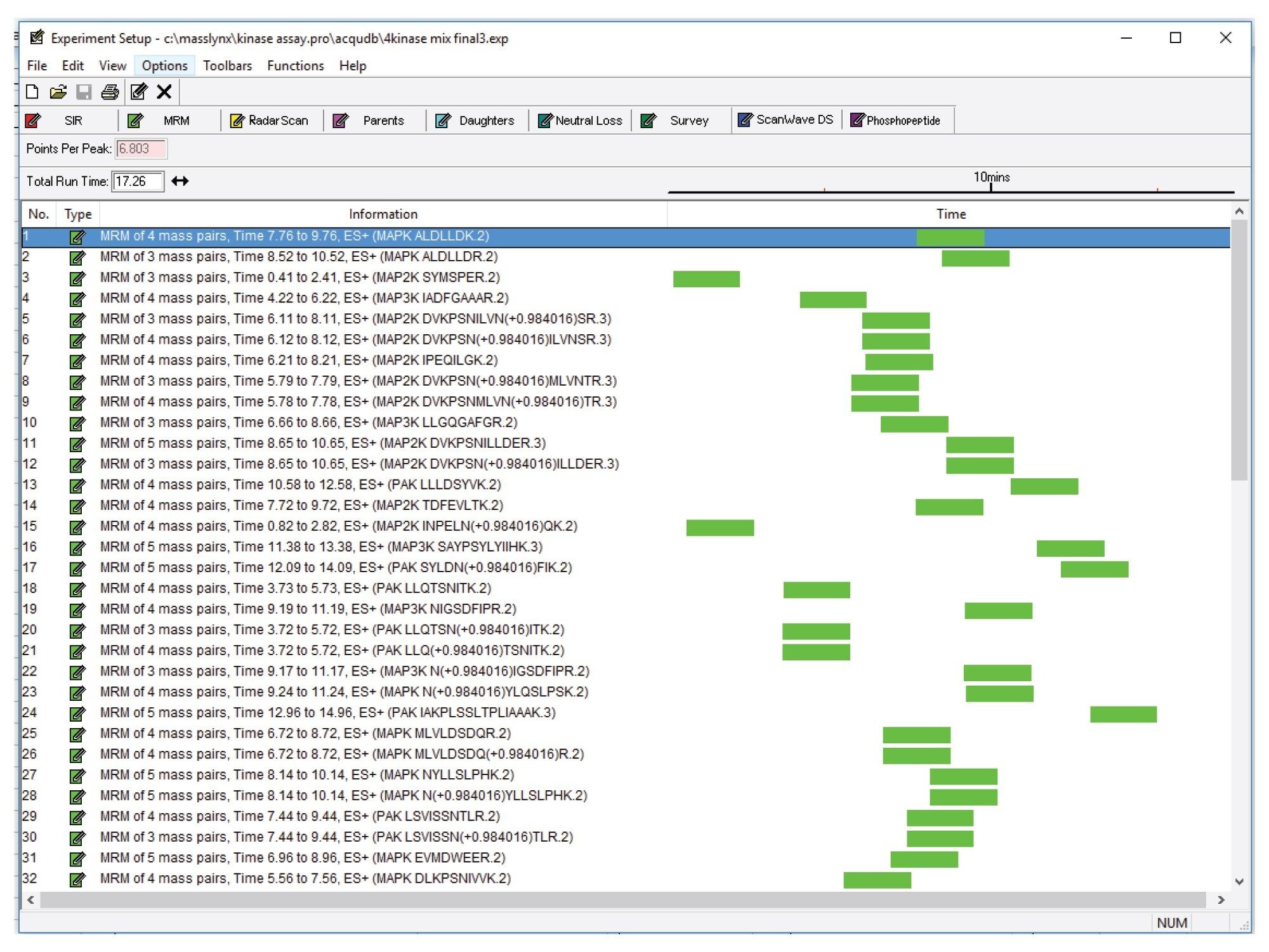Click the Experiment Setup title bar icon
The width and height of the screenshot is (1269, 952).
coord(37,38)
